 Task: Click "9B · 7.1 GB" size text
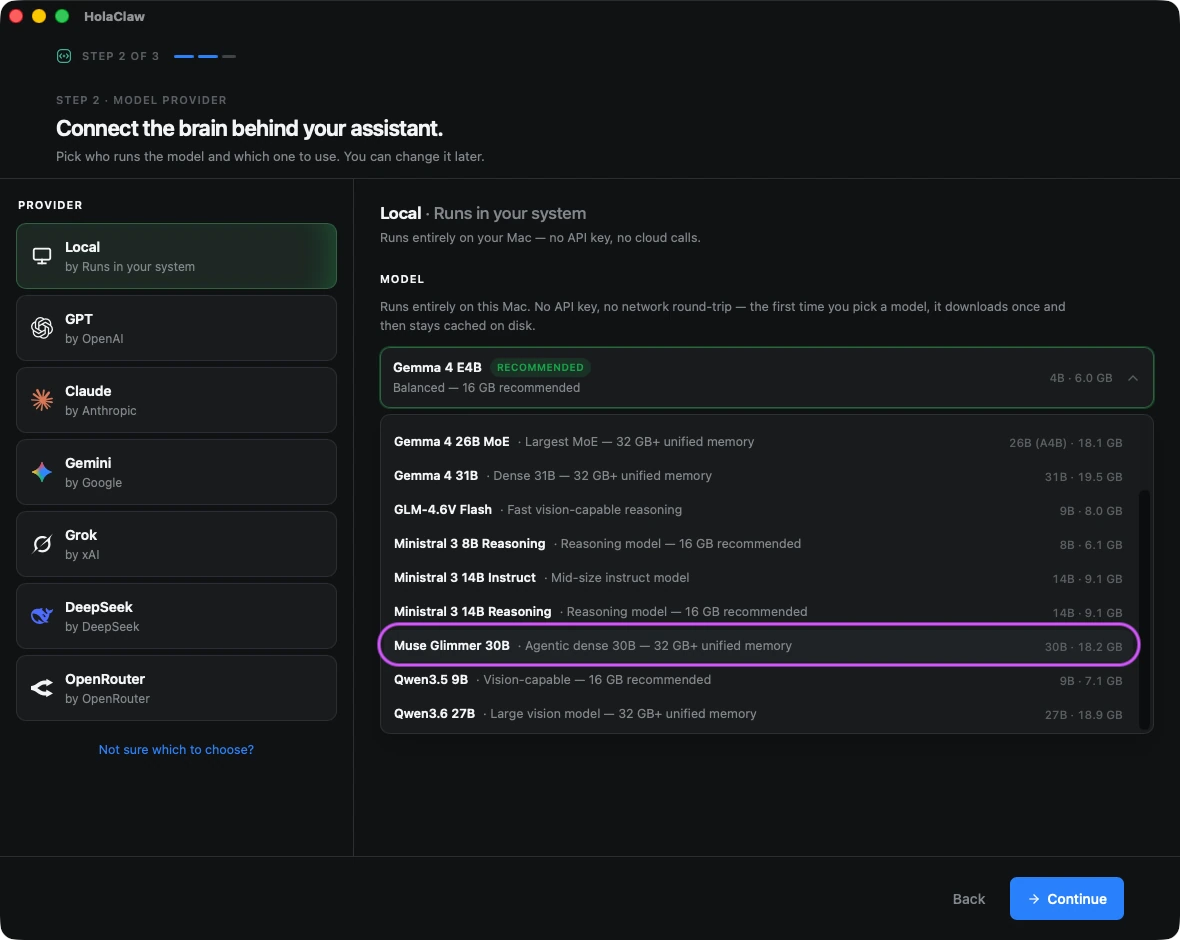(1090, 680)
